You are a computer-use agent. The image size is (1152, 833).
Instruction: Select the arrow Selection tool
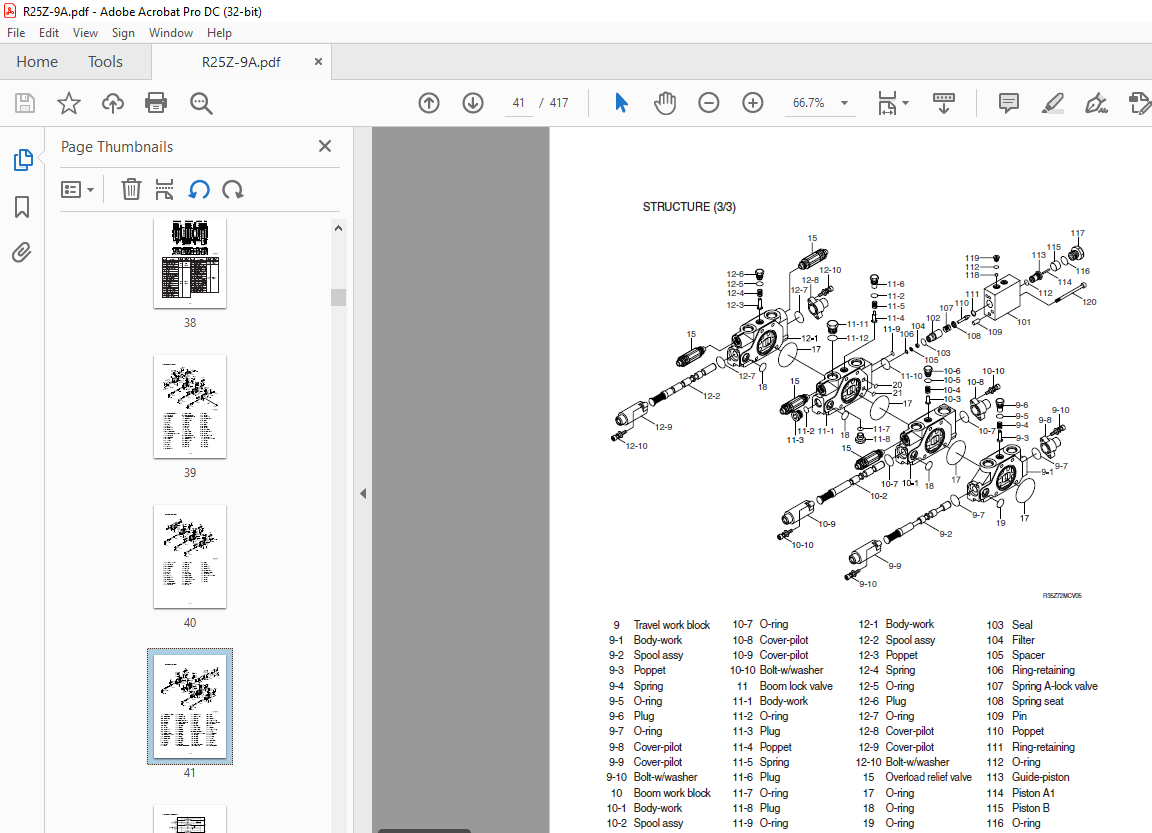click(621, 103)
